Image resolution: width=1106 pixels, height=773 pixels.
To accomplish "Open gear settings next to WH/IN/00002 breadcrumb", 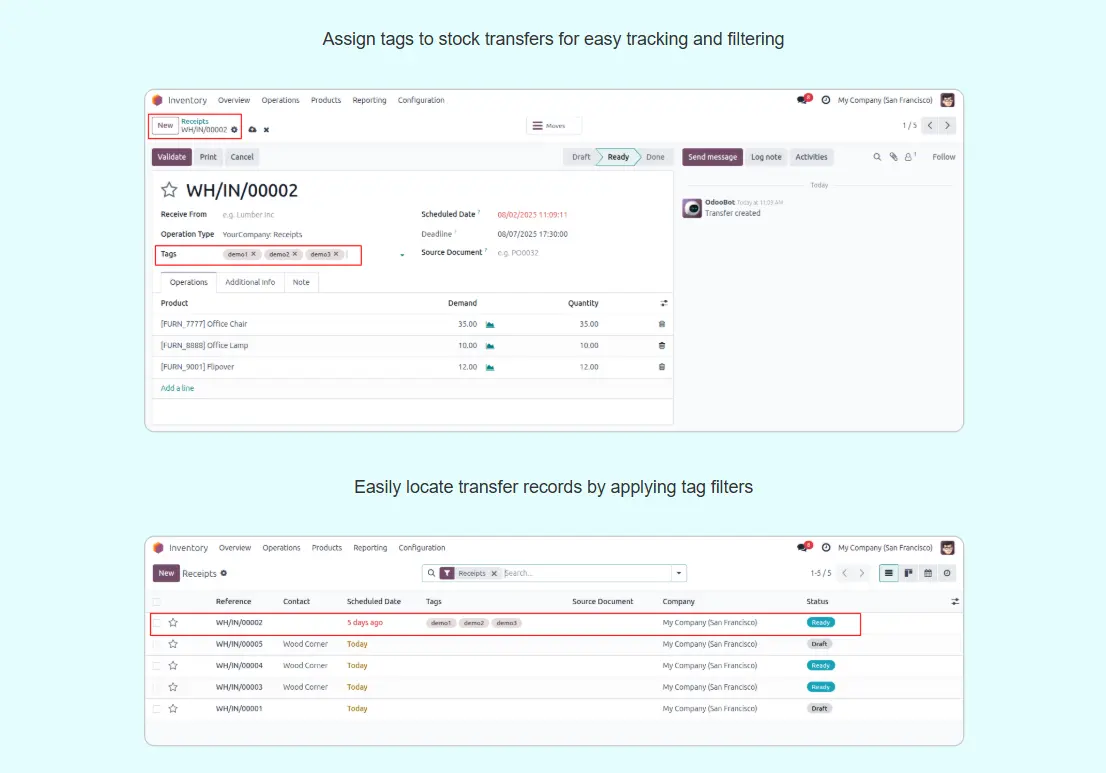I will click(x=234, y=130).
